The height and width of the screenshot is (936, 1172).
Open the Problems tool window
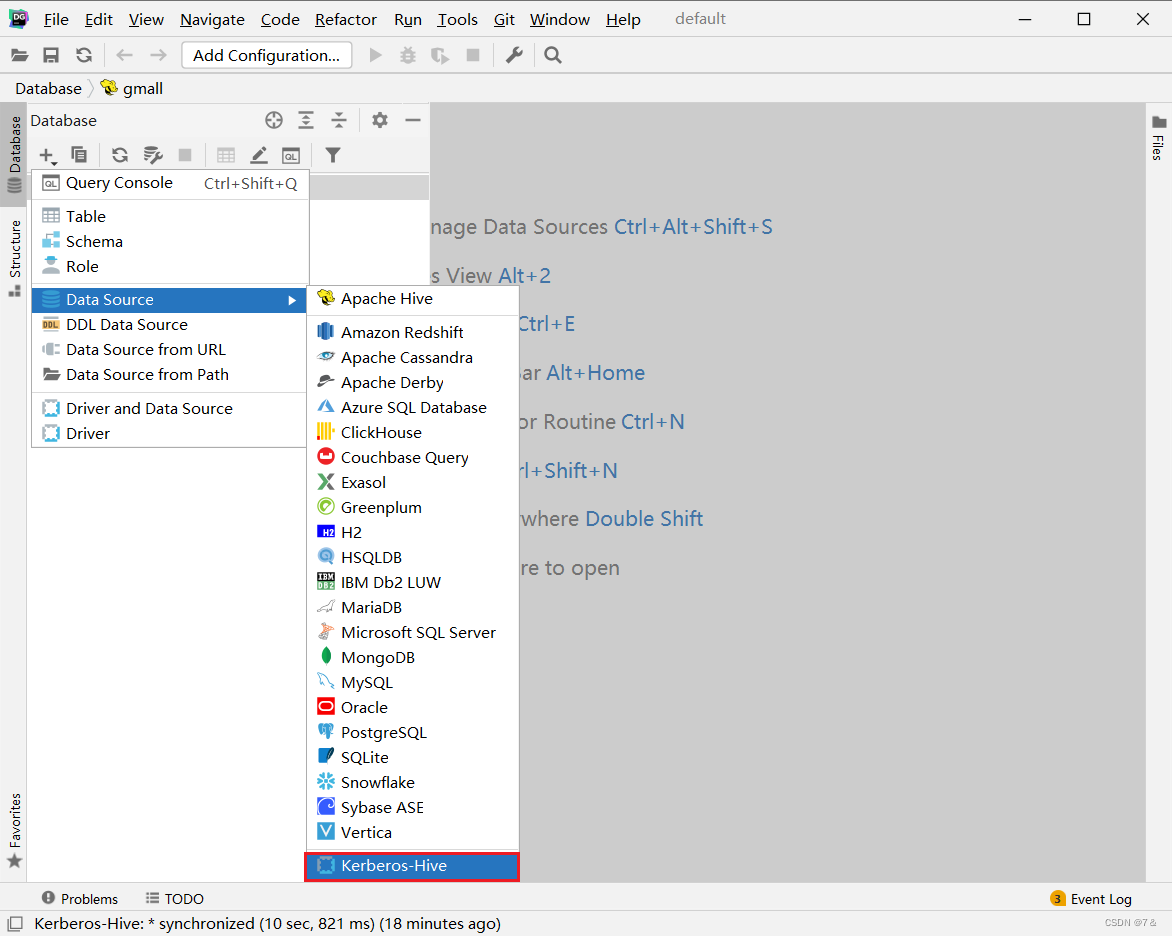pyautogui.click(x=80, y=899)
